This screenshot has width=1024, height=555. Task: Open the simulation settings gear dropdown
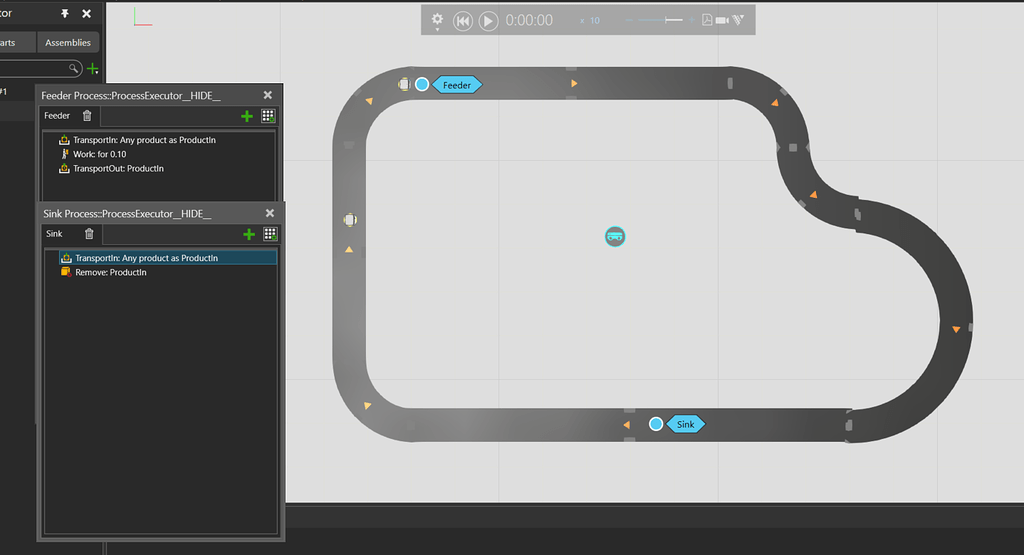[x=437, y=21]
